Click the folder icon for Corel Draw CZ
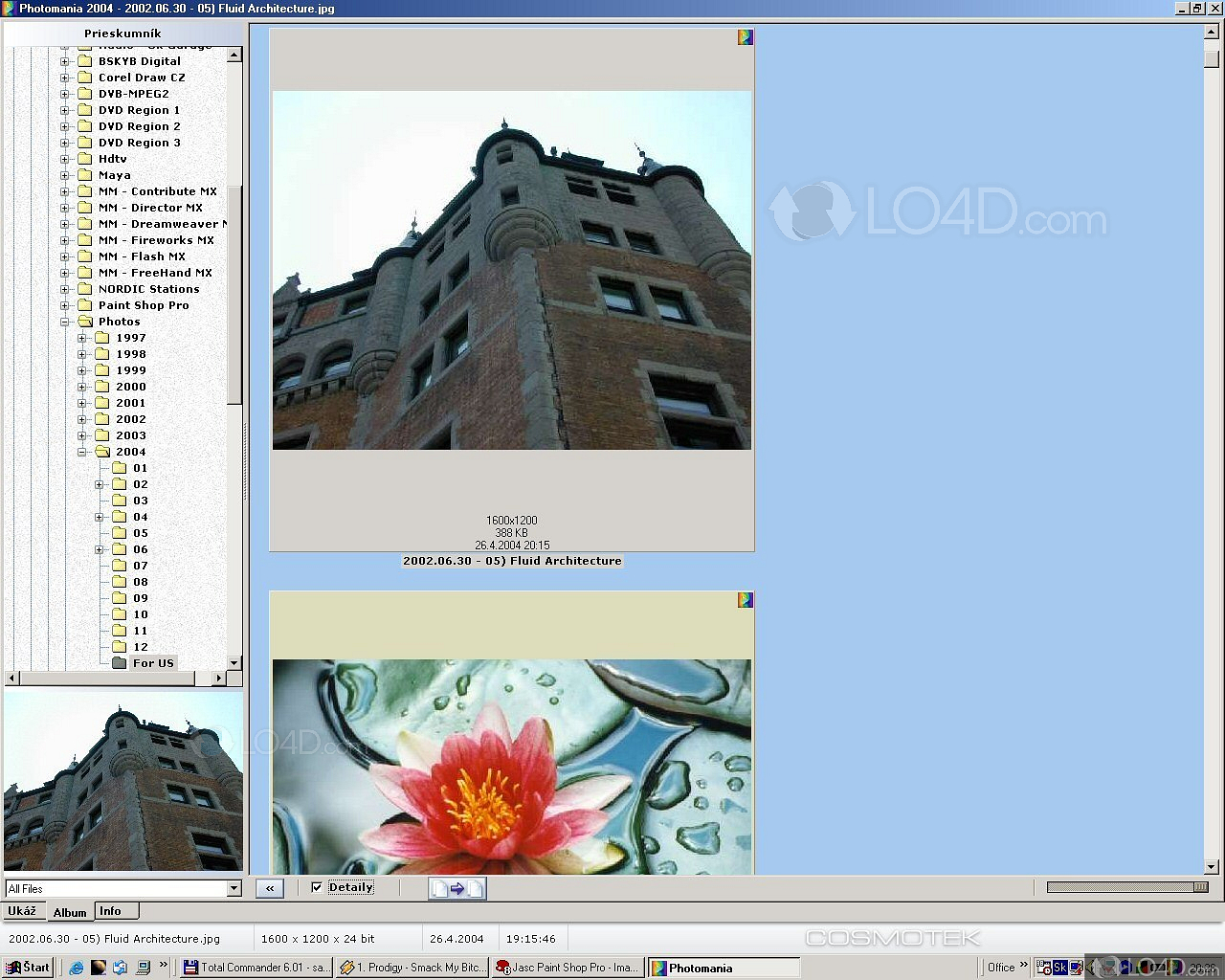Viewport: 1225px width, 980px height. [84, 78]
